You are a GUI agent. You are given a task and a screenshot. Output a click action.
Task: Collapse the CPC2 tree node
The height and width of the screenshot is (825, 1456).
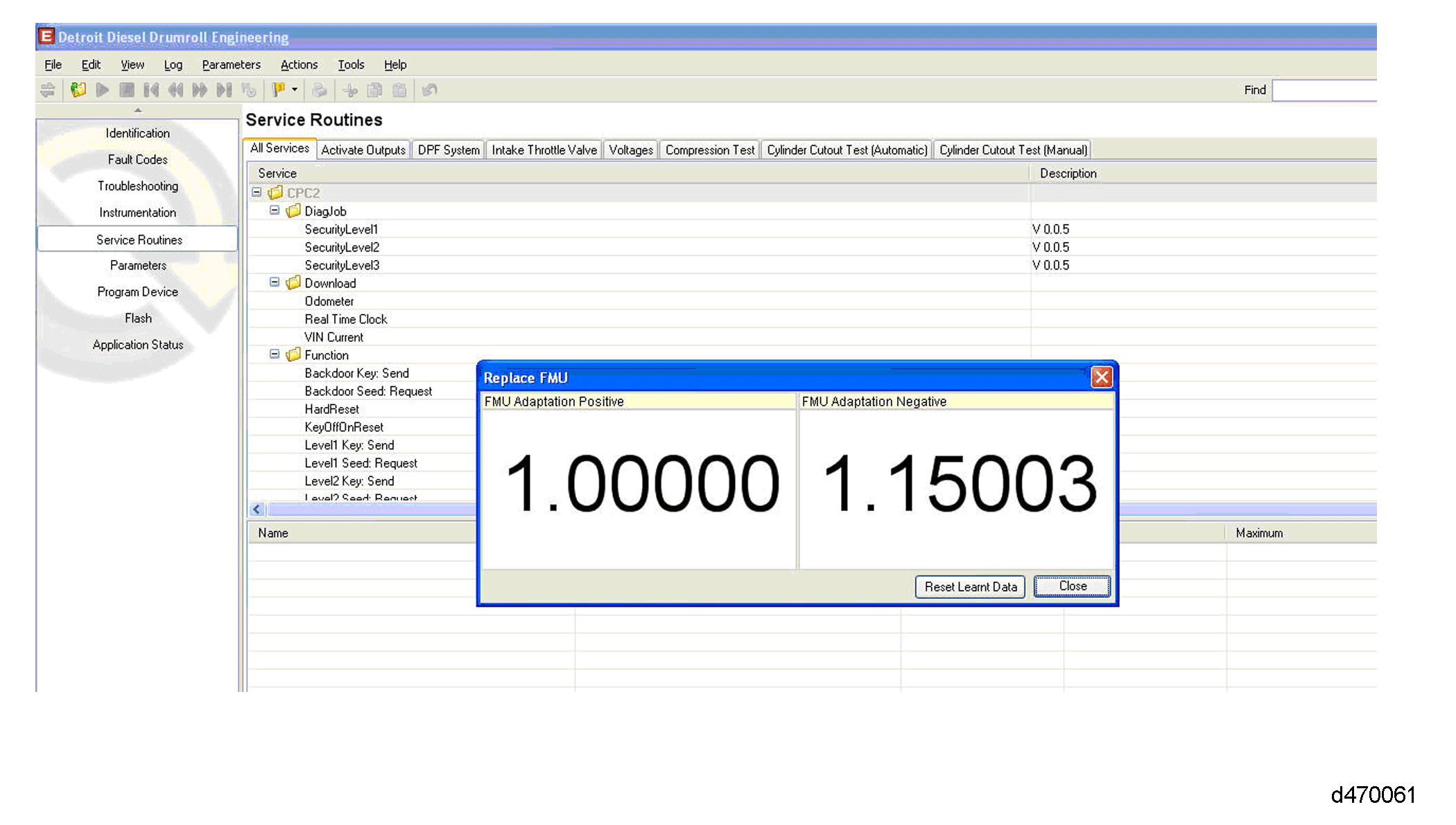tap(257, 193)
